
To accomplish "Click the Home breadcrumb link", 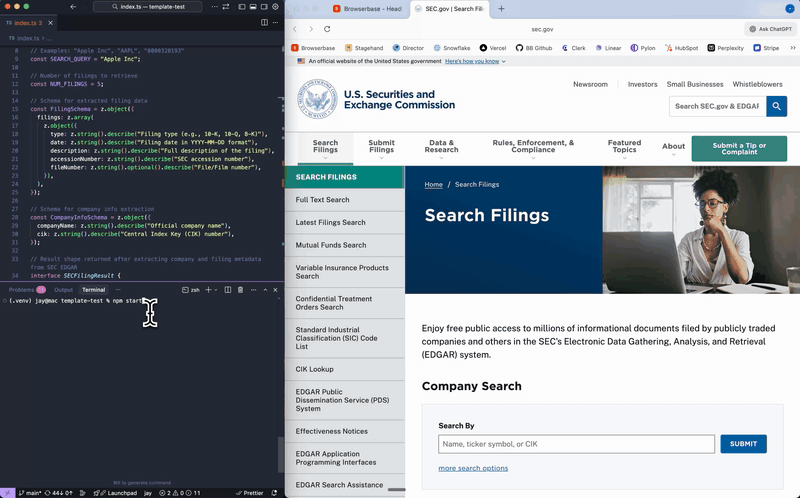I will [433, 184].
